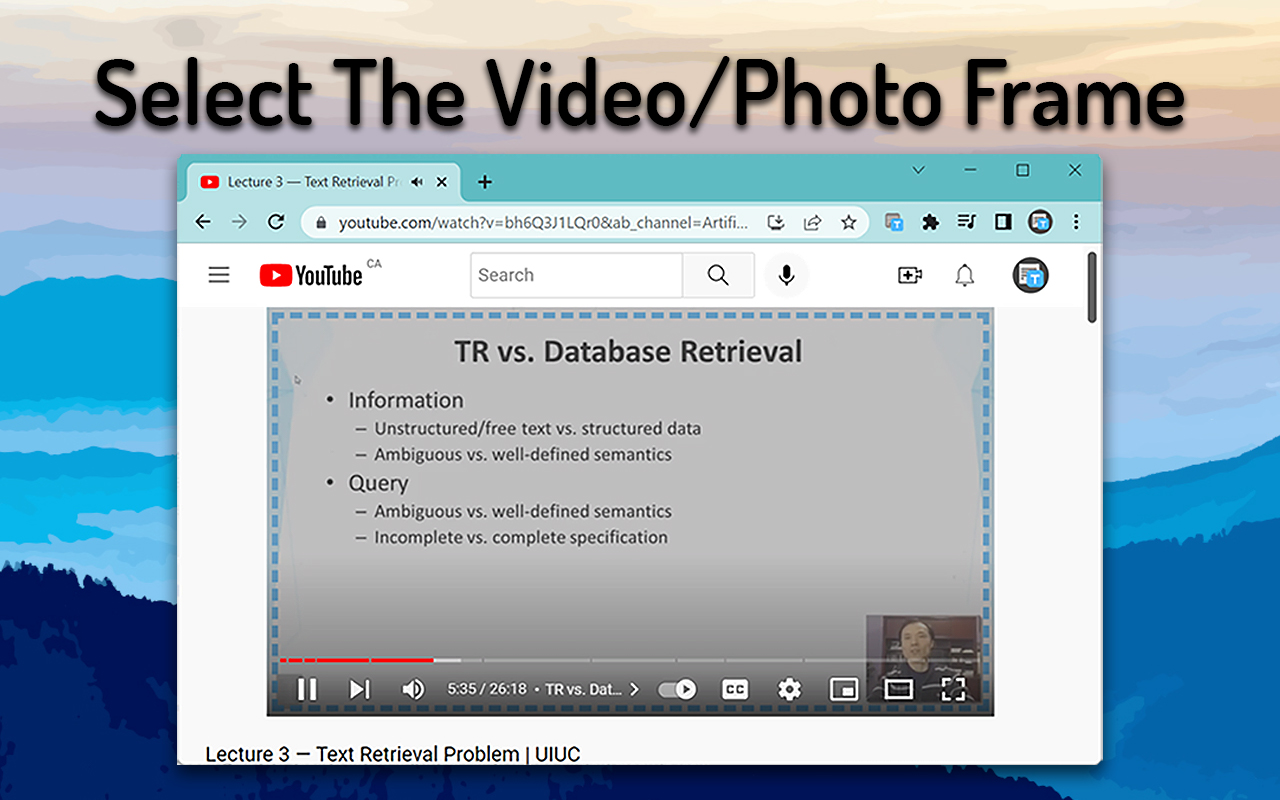Click the 'Query' bullet on the slide
The height and width of the screenshot is (800, 1280).
(378, 483)
